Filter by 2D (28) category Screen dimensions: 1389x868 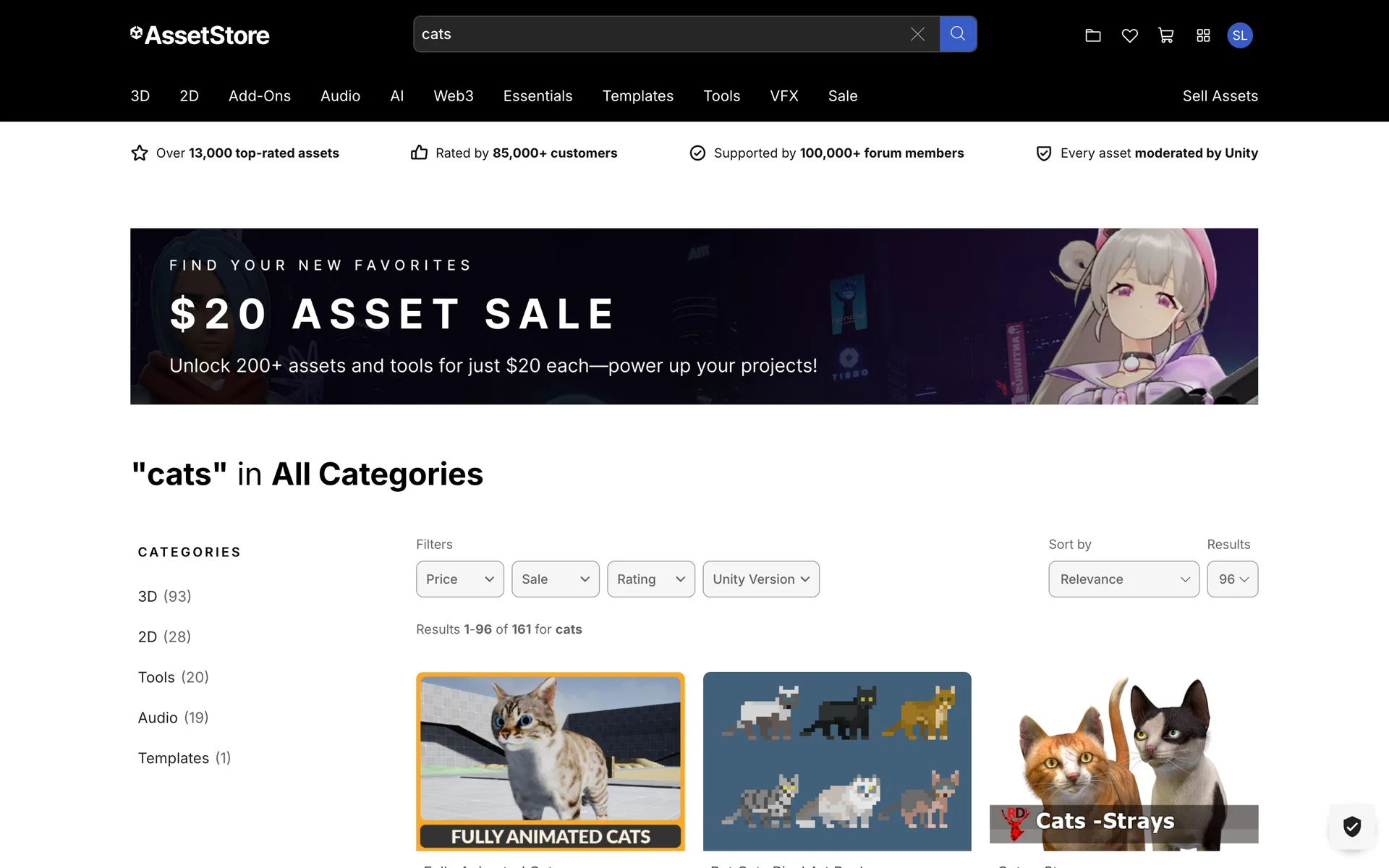pyautogui.click(x=165, y=637)
